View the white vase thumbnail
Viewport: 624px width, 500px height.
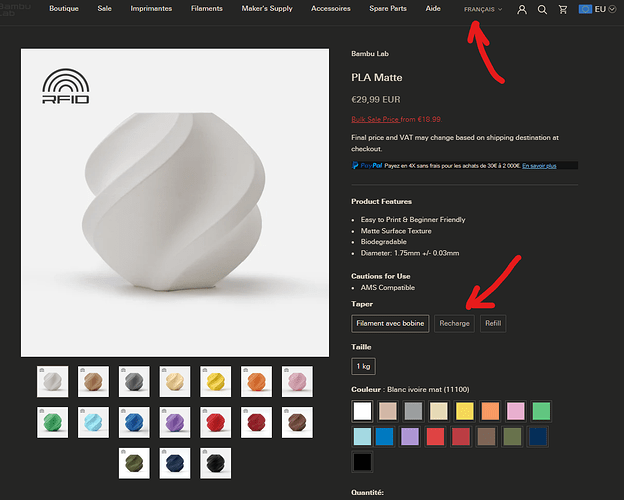click(53, 382)
